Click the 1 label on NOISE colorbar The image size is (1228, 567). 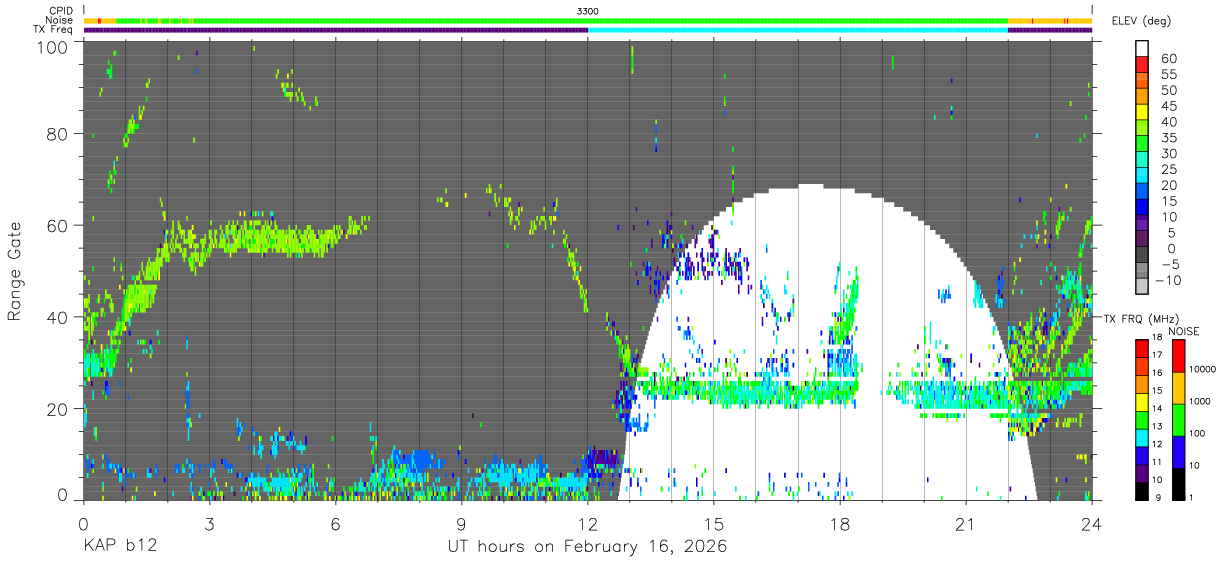click(x=1191, y=498)
